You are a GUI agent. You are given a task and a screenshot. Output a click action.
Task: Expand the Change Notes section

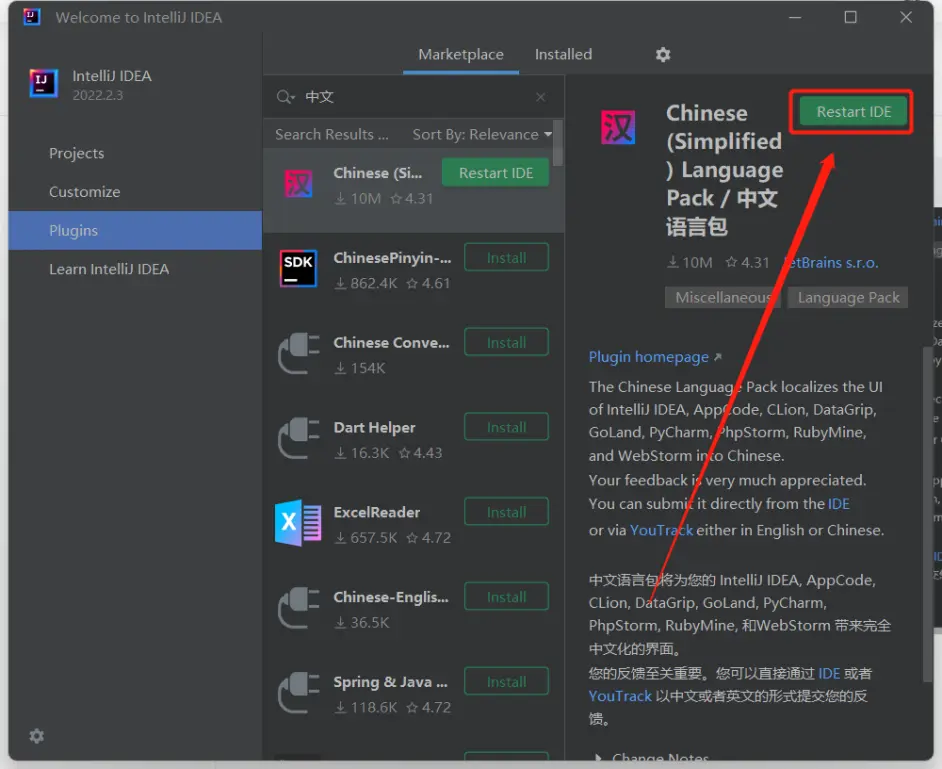click(x=653, y=758)
